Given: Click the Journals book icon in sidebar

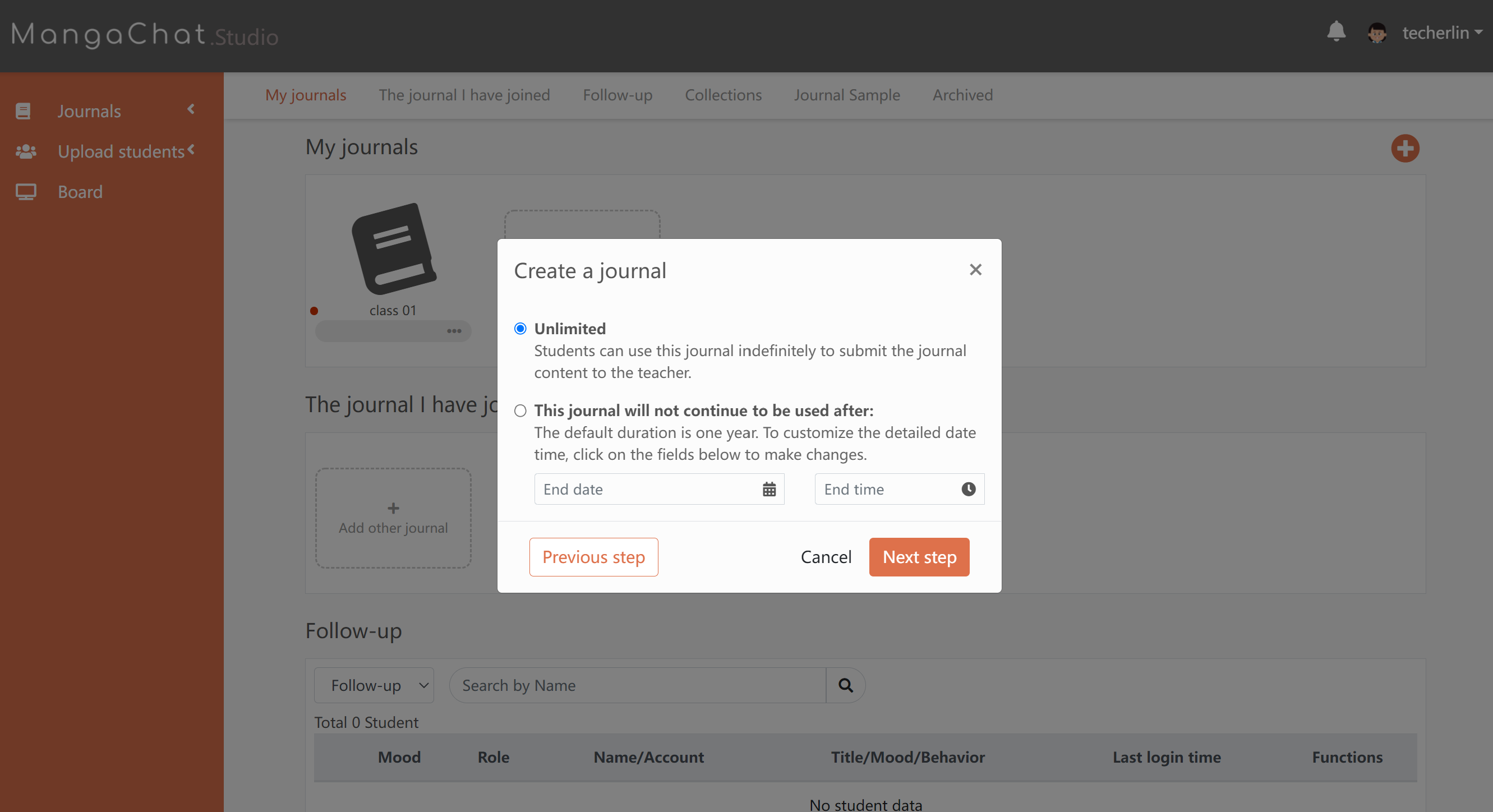Looking at the screenshot, I should click(x=23, y=110).
